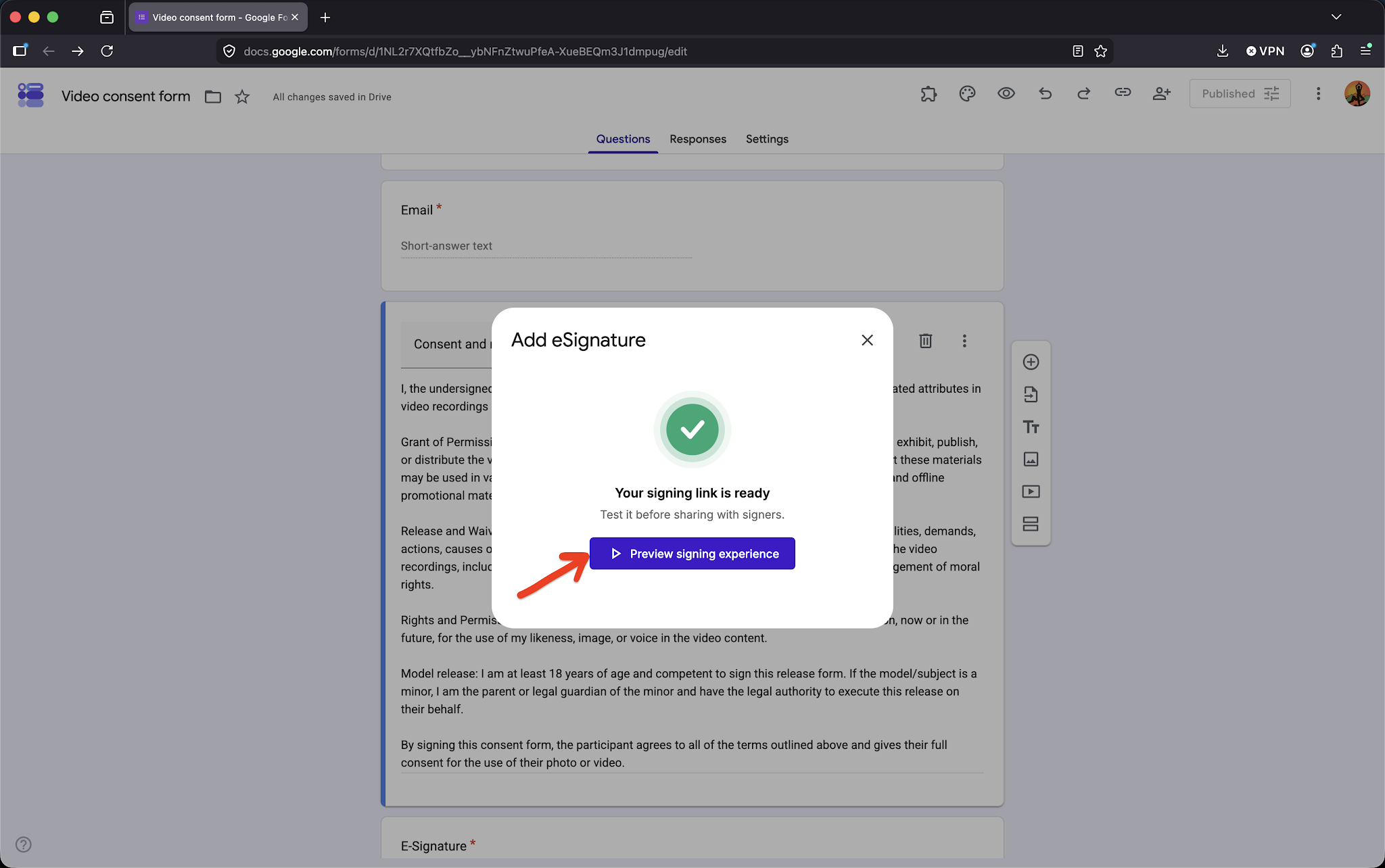Open the browser profile icon
The image size is (1385, 868).
click(1308, 51)
